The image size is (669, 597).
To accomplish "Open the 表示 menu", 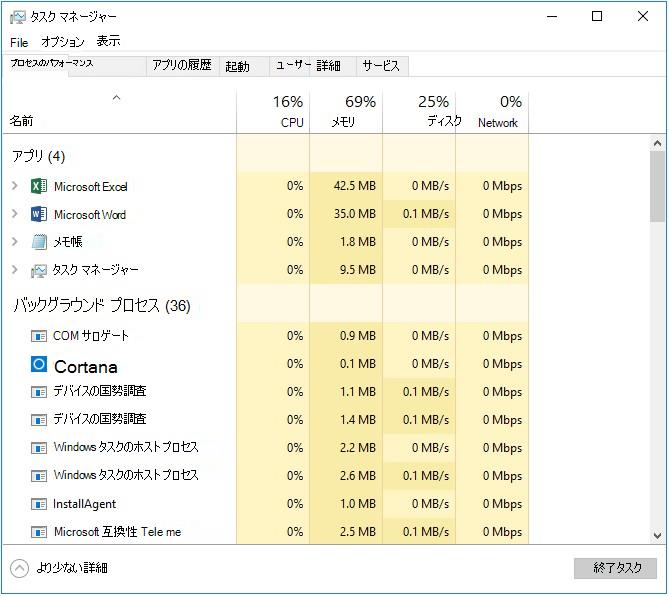I will [x=108, y=41].
